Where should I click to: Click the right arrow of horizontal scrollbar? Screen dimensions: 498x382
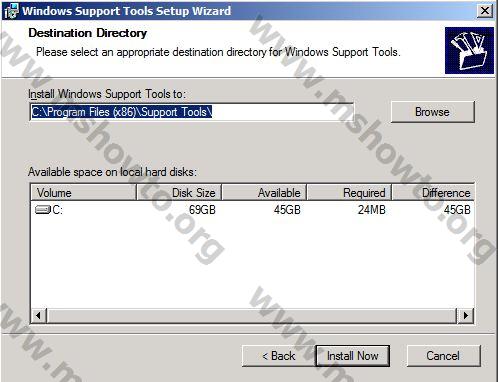(465, 315)
